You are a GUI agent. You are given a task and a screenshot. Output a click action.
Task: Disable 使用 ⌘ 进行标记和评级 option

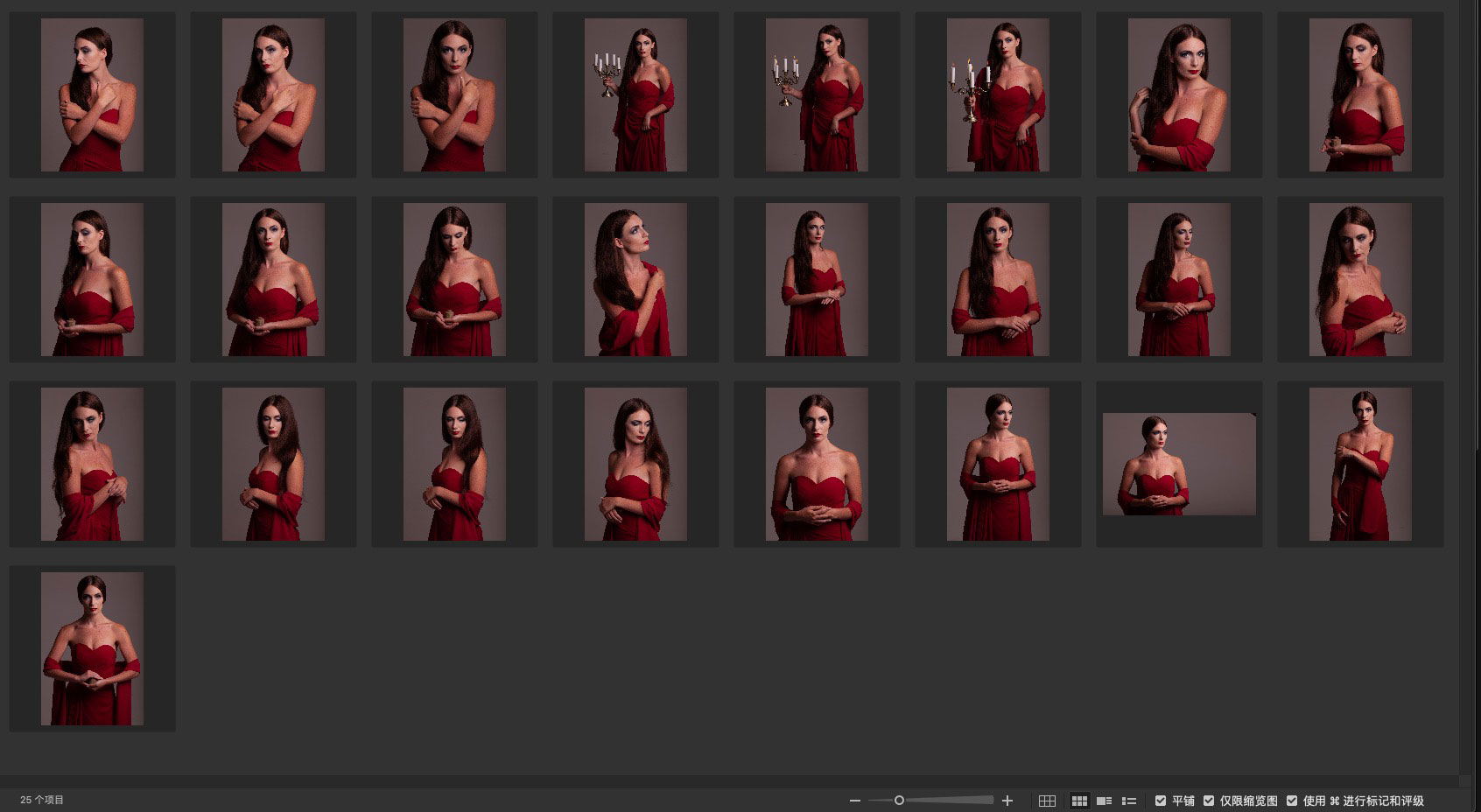pos(1292,801)
